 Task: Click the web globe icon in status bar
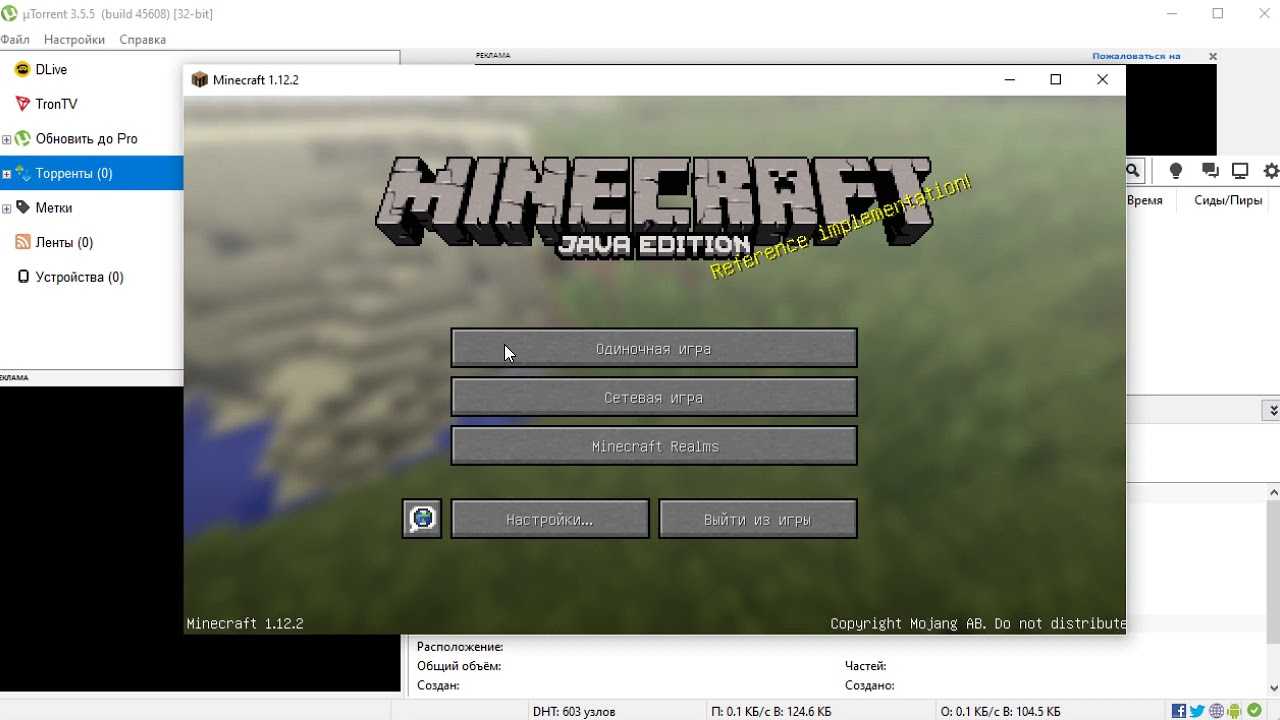pos(1216,711)
